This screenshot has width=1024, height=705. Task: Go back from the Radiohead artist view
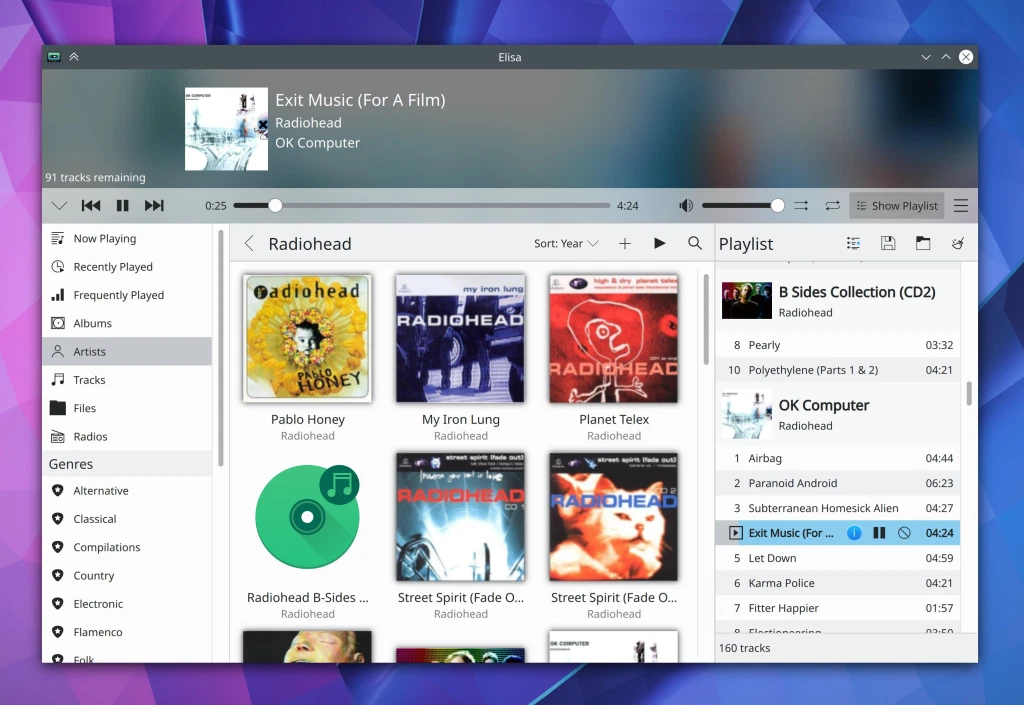(249, 243)
